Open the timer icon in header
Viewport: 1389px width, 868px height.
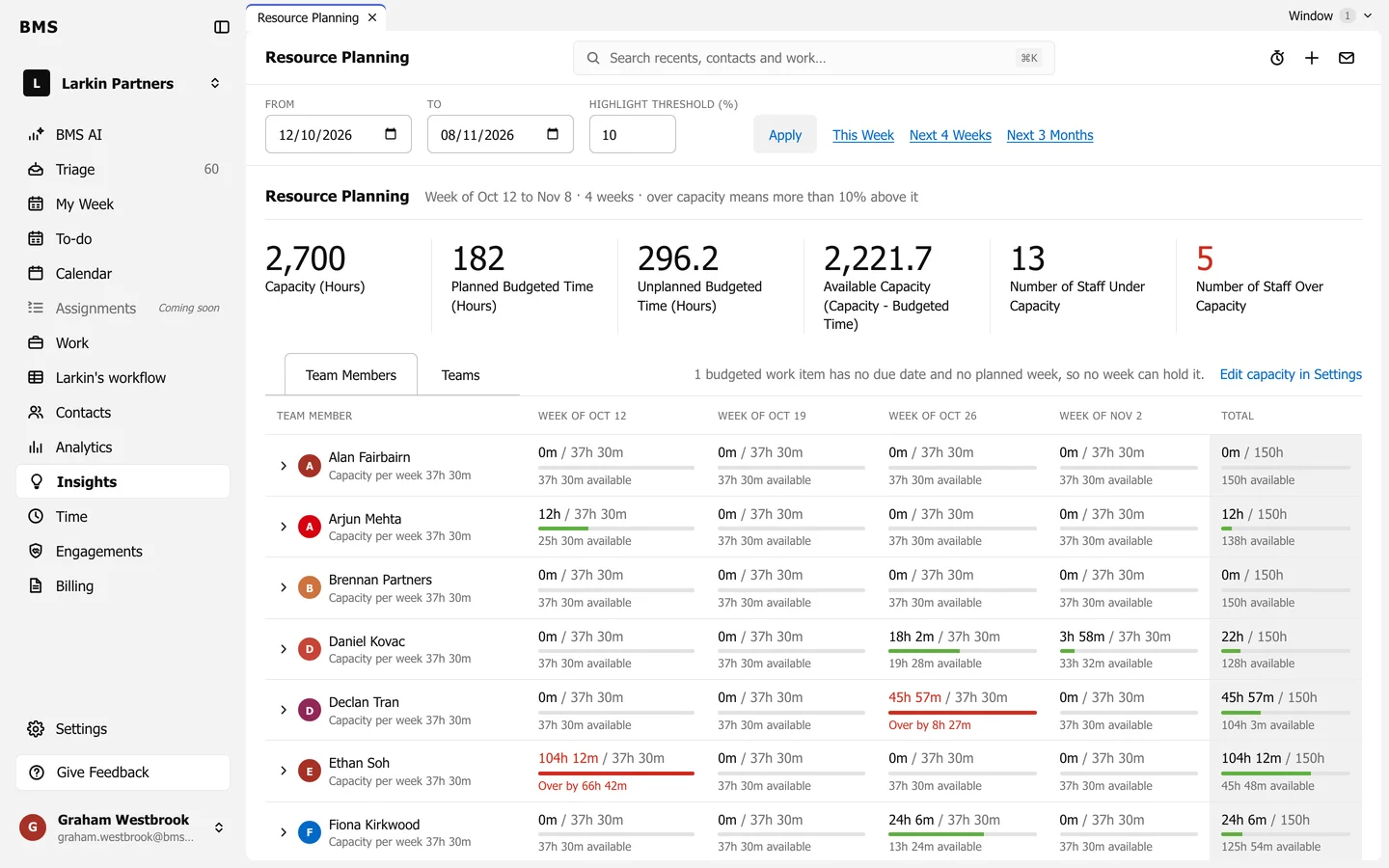[x=1277, y=58]
